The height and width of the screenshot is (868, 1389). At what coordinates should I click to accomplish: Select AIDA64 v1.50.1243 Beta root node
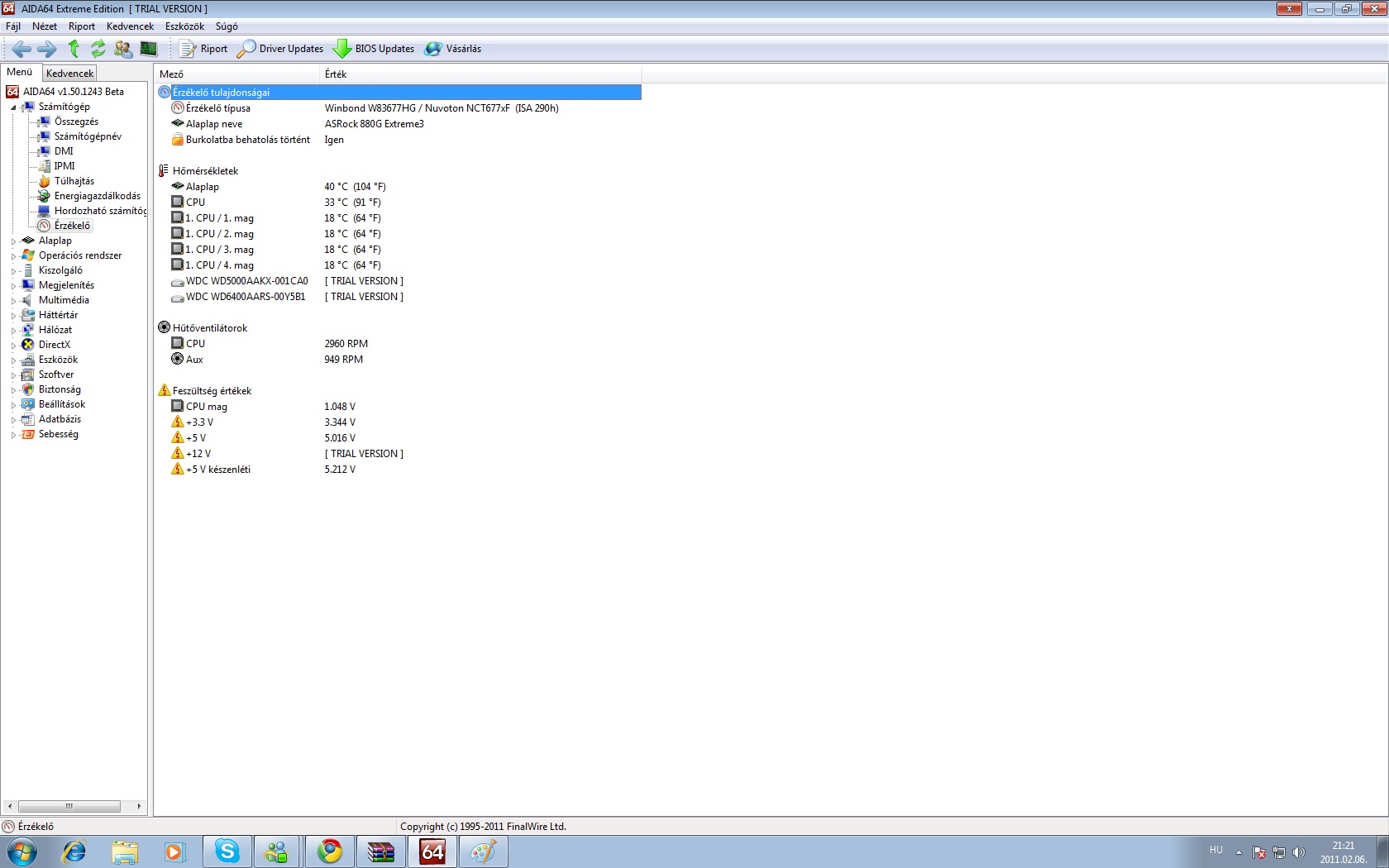click(x=74, y=92)
